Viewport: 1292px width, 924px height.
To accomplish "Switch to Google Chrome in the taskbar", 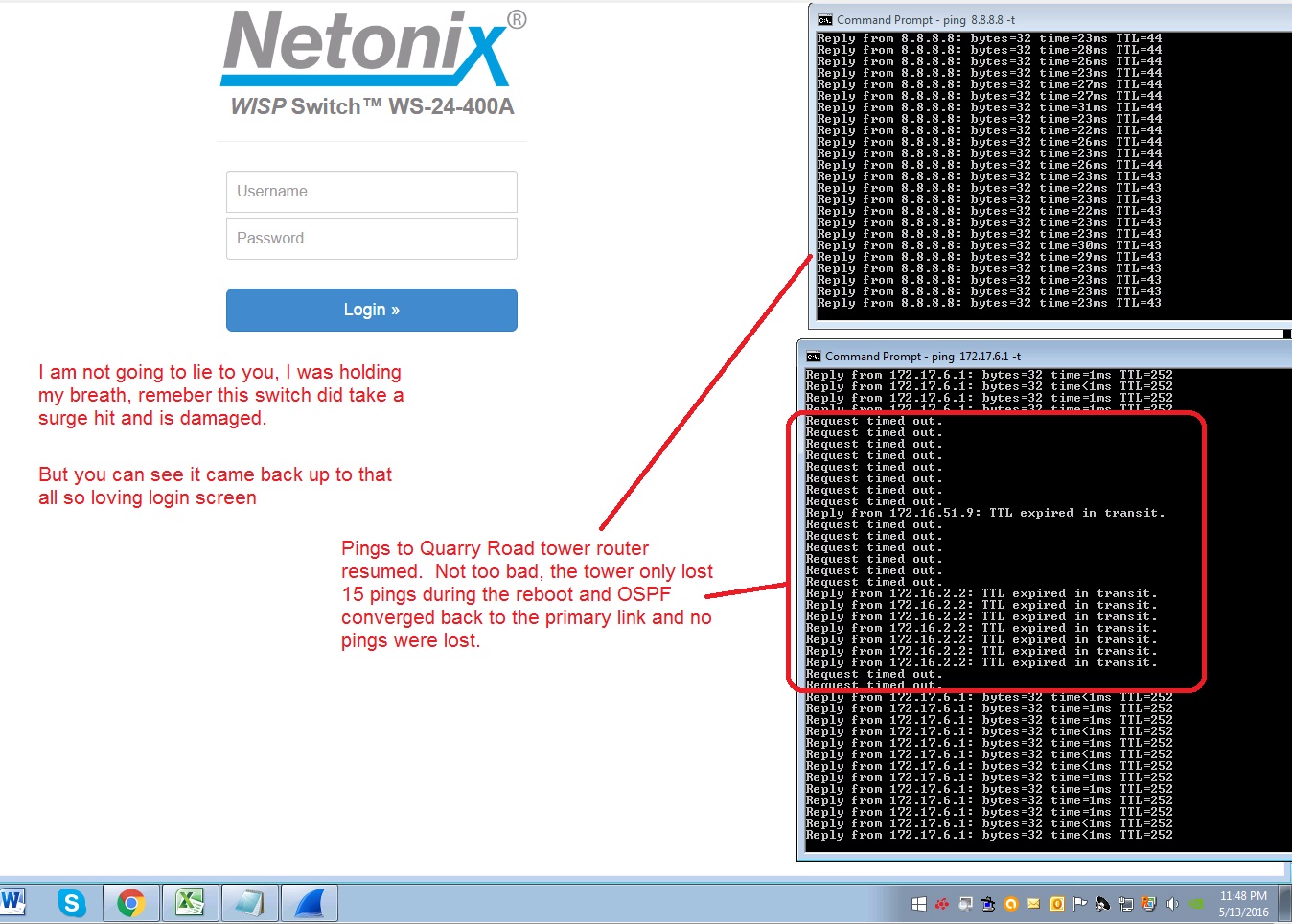I will (131, 903).
